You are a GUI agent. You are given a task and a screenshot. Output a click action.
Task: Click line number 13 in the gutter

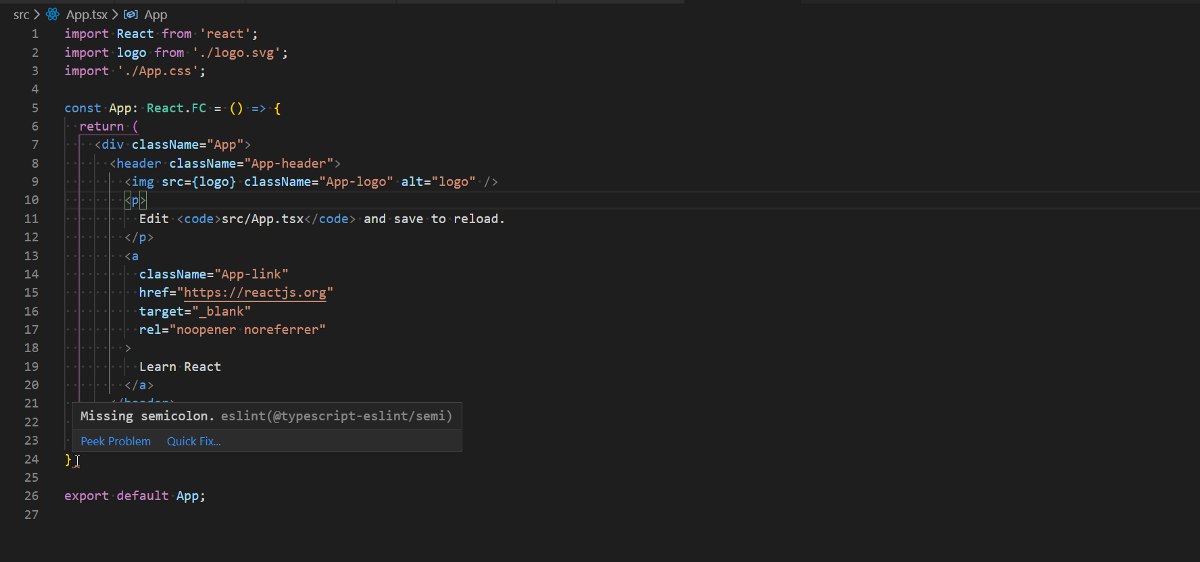(31, 255)
